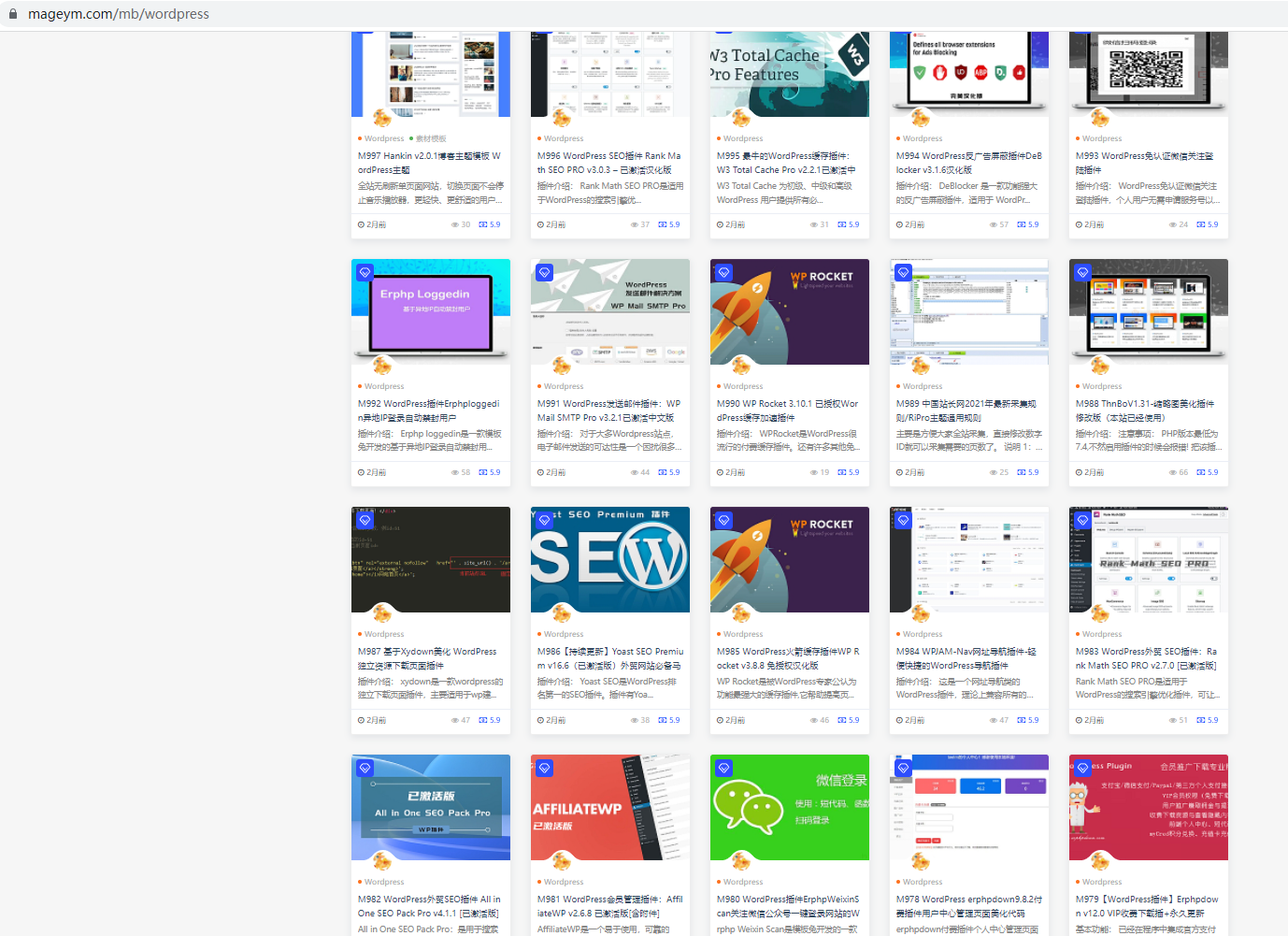Open the W3 Total Cache Pro Features thumbnail
Image resolution: width=1288 pixels, height=936 pixels.
coord(790,75)
